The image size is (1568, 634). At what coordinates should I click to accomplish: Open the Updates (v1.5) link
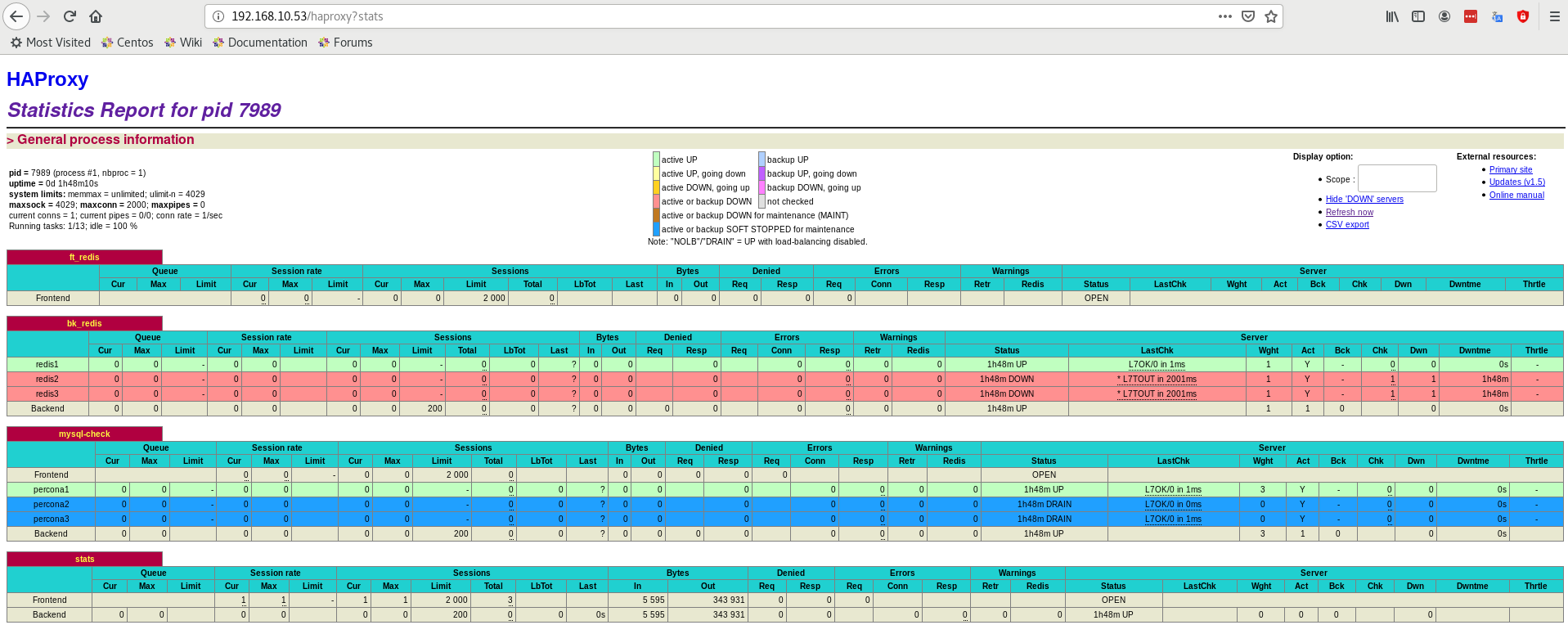1517,182
